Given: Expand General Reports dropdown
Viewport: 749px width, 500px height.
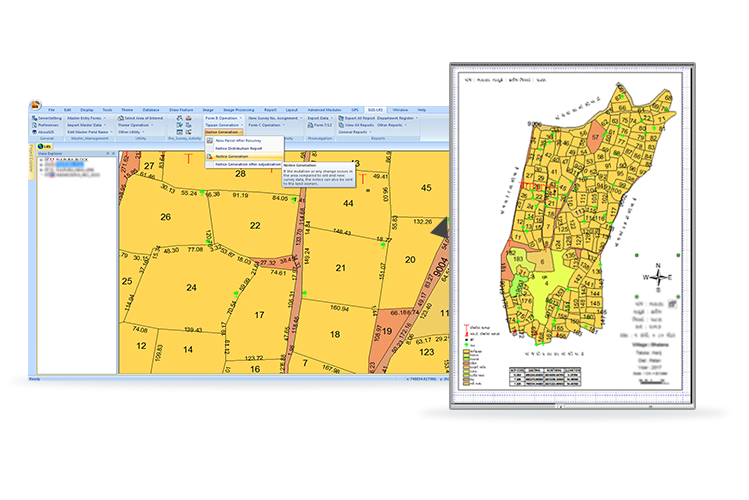Looking at the screenshot, I should pyautogui.click(x=355, y=132).
